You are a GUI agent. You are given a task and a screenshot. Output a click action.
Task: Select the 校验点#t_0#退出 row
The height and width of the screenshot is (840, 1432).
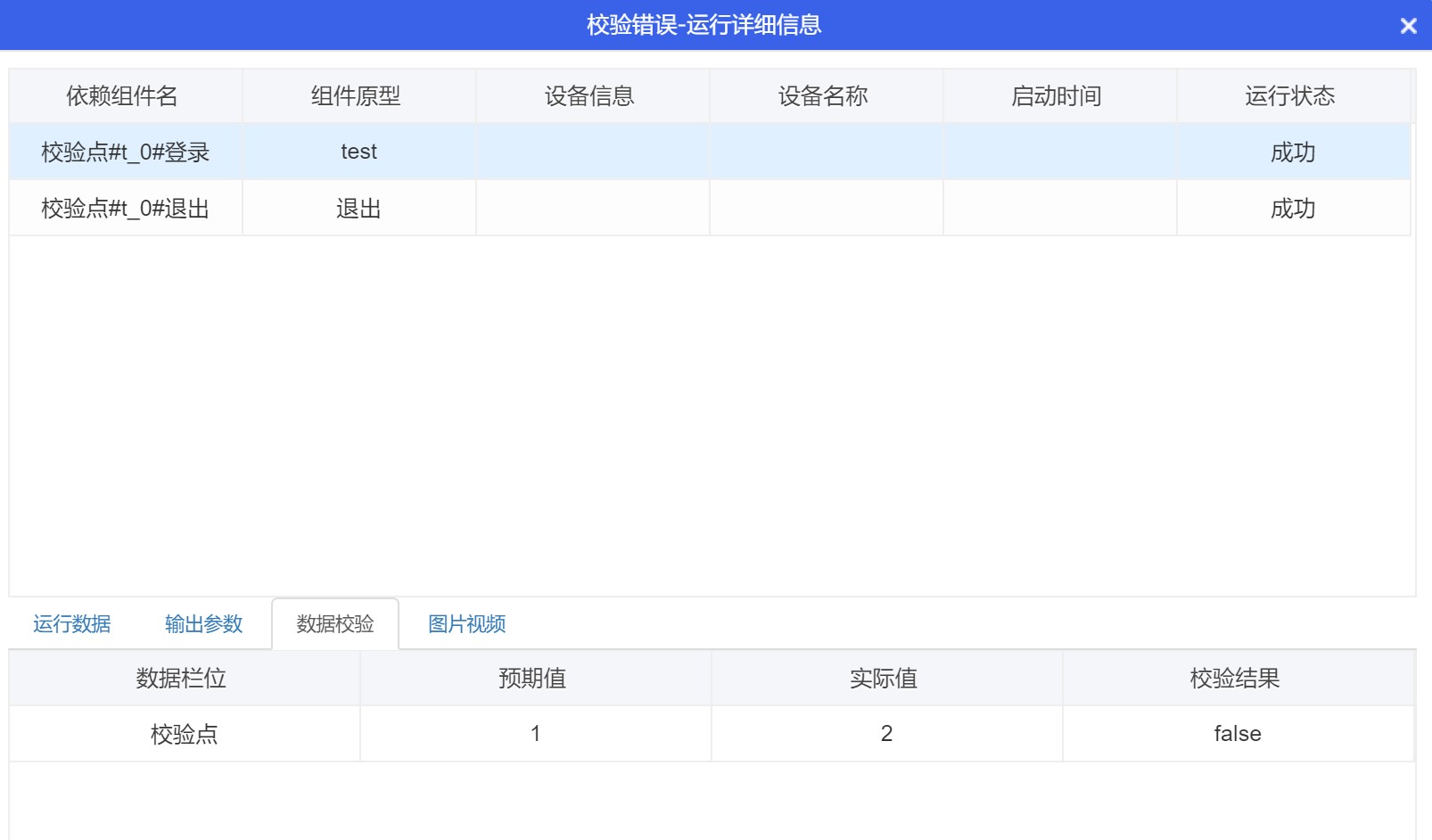click(x=126, y=209)
